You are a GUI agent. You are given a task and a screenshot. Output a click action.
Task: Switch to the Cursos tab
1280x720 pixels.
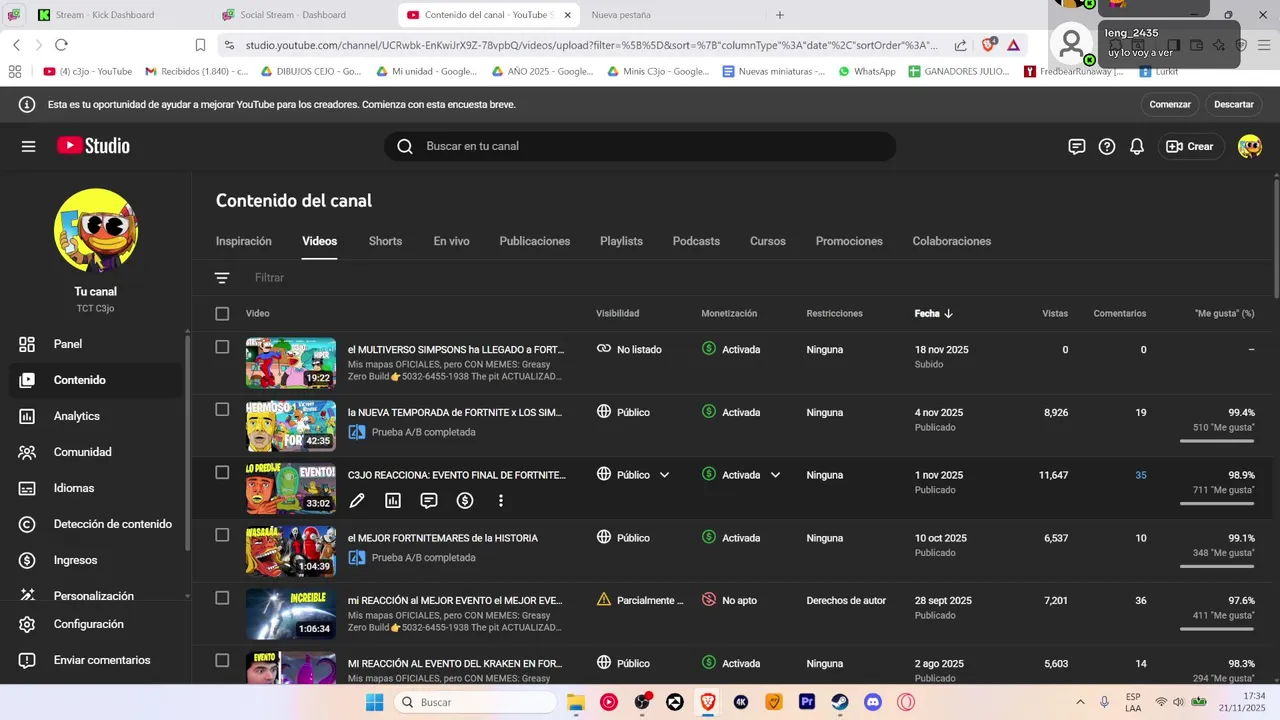[768, 241]
